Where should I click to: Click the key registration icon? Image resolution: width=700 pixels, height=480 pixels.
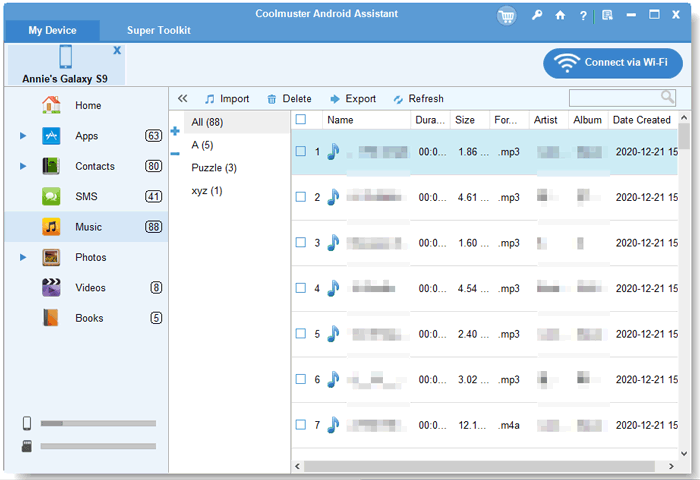[x=537, y=15]
